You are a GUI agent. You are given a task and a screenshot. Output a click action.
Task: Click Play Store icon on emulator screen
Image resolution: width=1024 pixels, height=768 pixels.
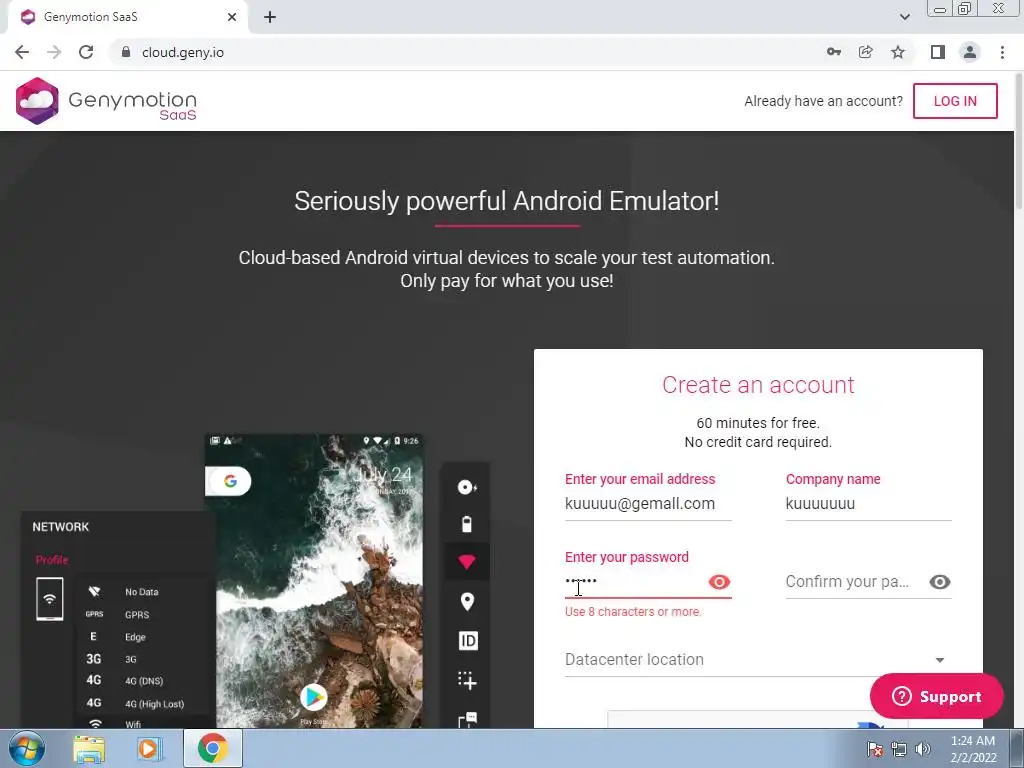(313, 697)
